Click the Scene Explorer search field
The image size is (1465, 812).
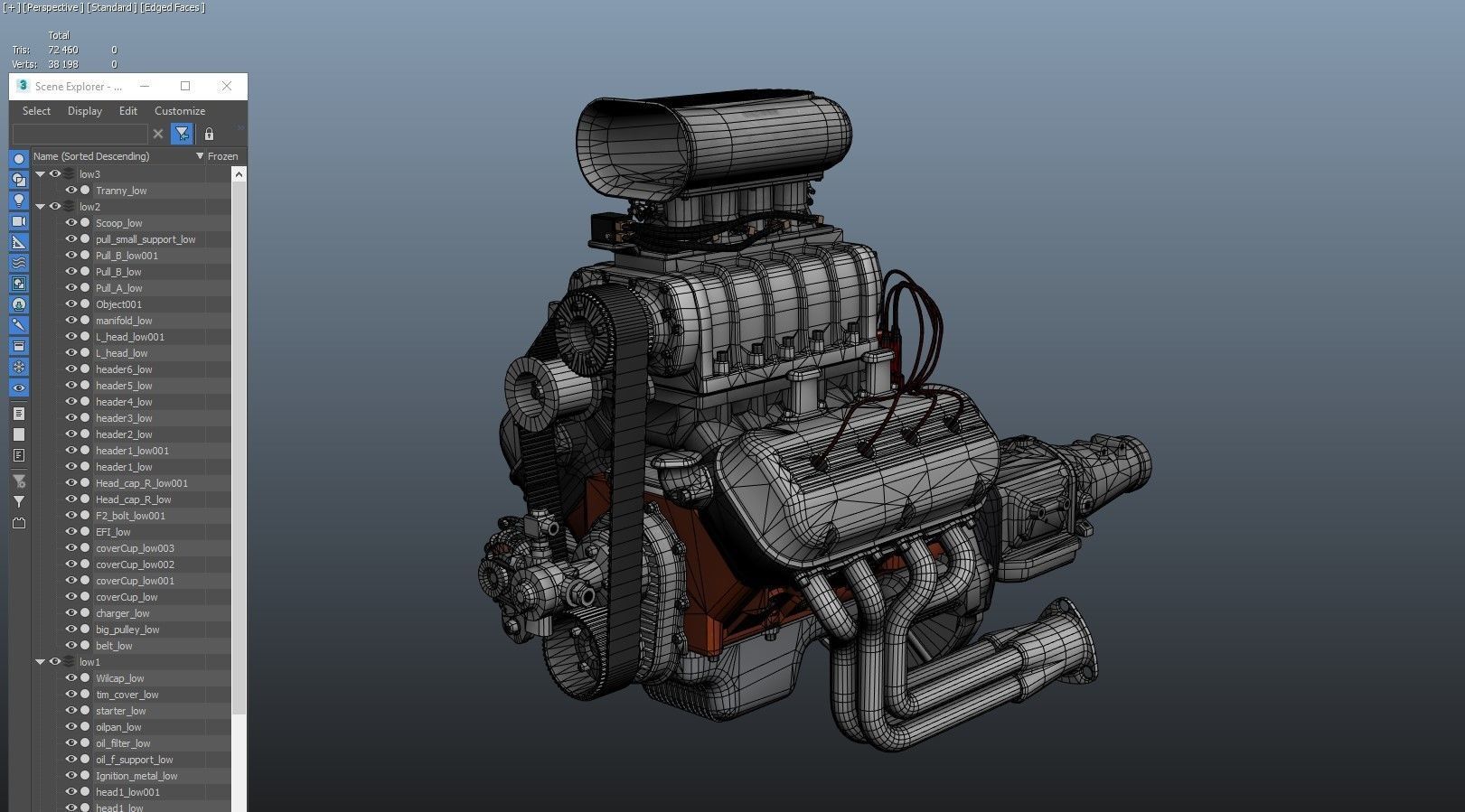pyautogui.click(x=80, y=134)
